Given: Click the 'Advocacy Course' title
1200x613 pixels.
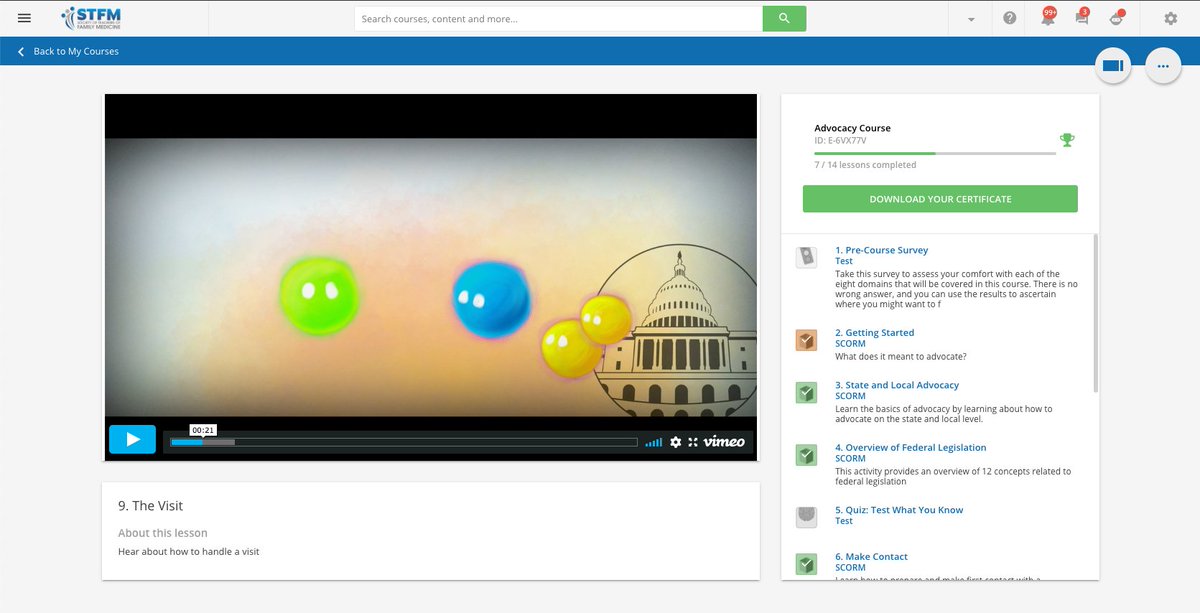Looking at the screenshot, I should tap(852, 128).
